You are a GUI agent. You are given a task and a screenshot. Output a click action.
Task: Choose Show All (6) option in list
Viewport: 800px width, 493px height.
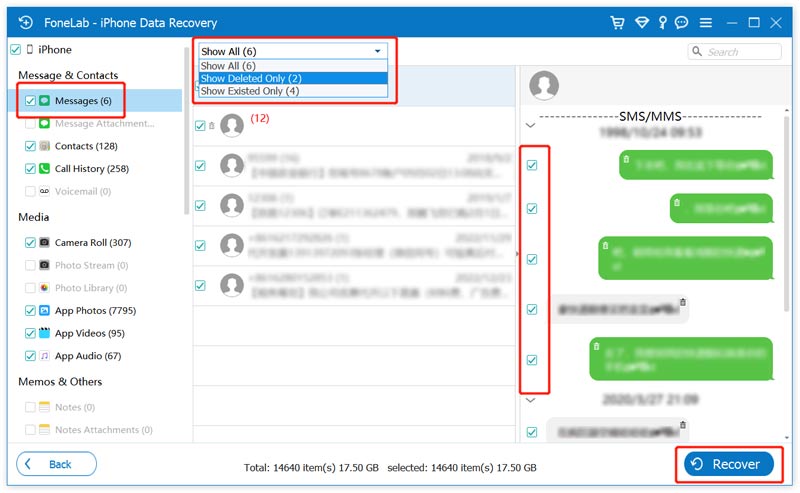[x=293, y=66]
